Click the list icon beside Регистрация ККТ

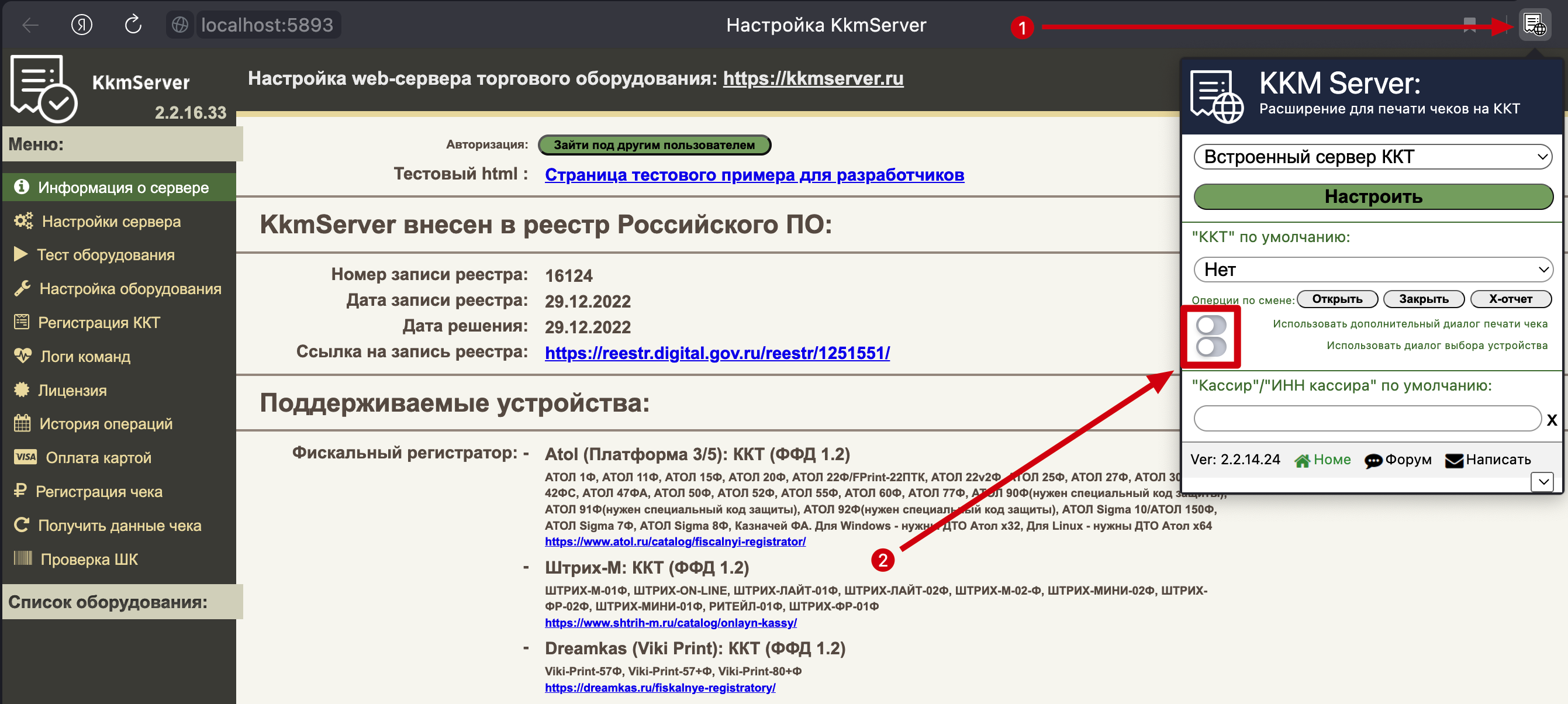22,322
